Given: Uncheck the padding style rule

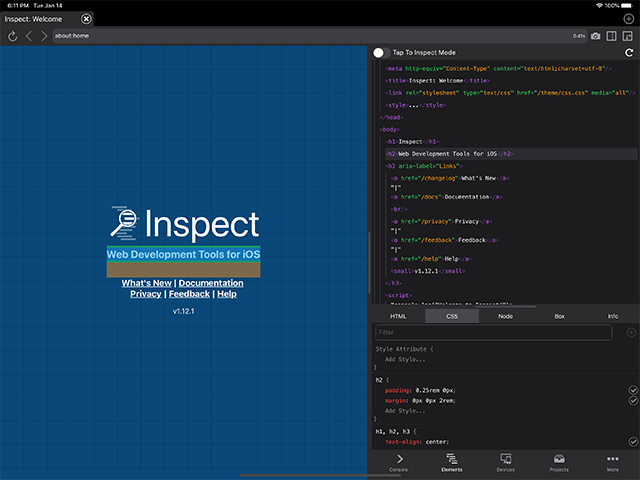Looking at the screenshot, I should click(x=633, y=390).
